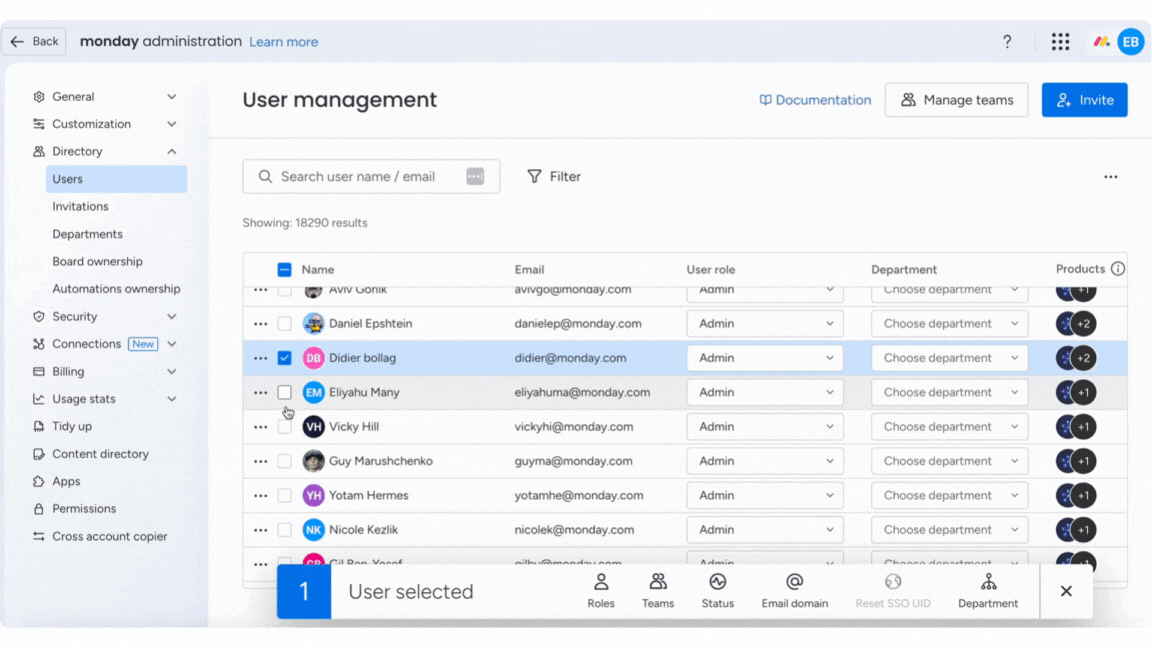Screen dimensions: 1152x648
Task: Click the Manage teams button
Action: [956, 100]
